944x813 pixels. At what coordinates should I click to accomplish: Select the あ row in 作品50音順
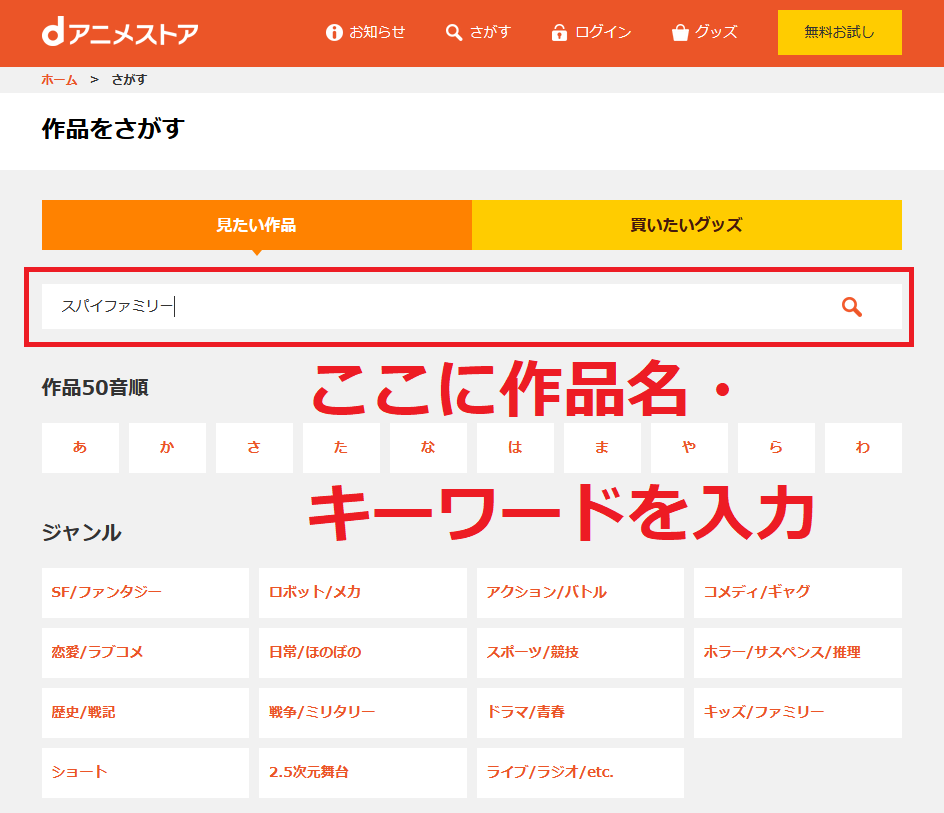tap(81, 447)
